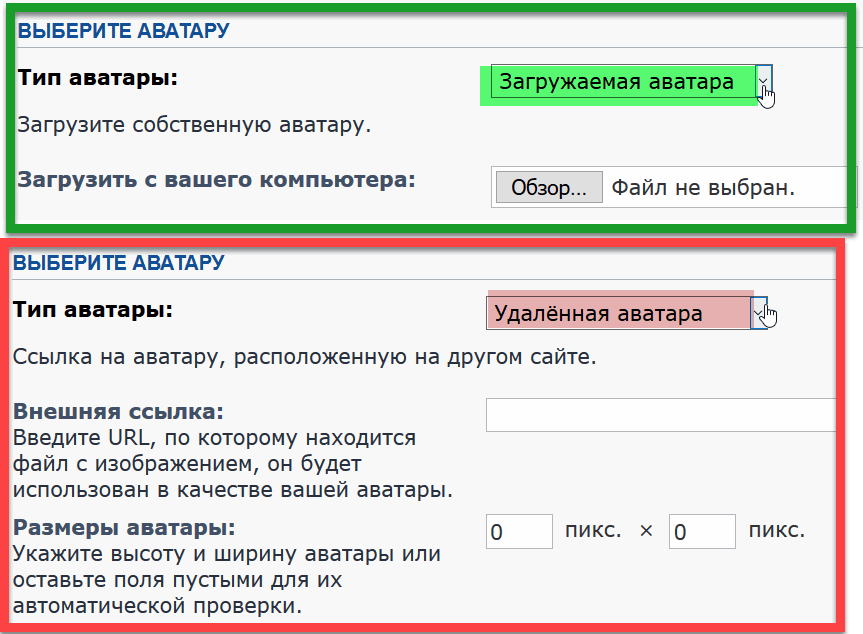The height and width of the screenshot is (634, 863).
Task: Click the 'Загрузить с вашего компьютера:' label
Action: pyautogui.click(x=216, y=180)
